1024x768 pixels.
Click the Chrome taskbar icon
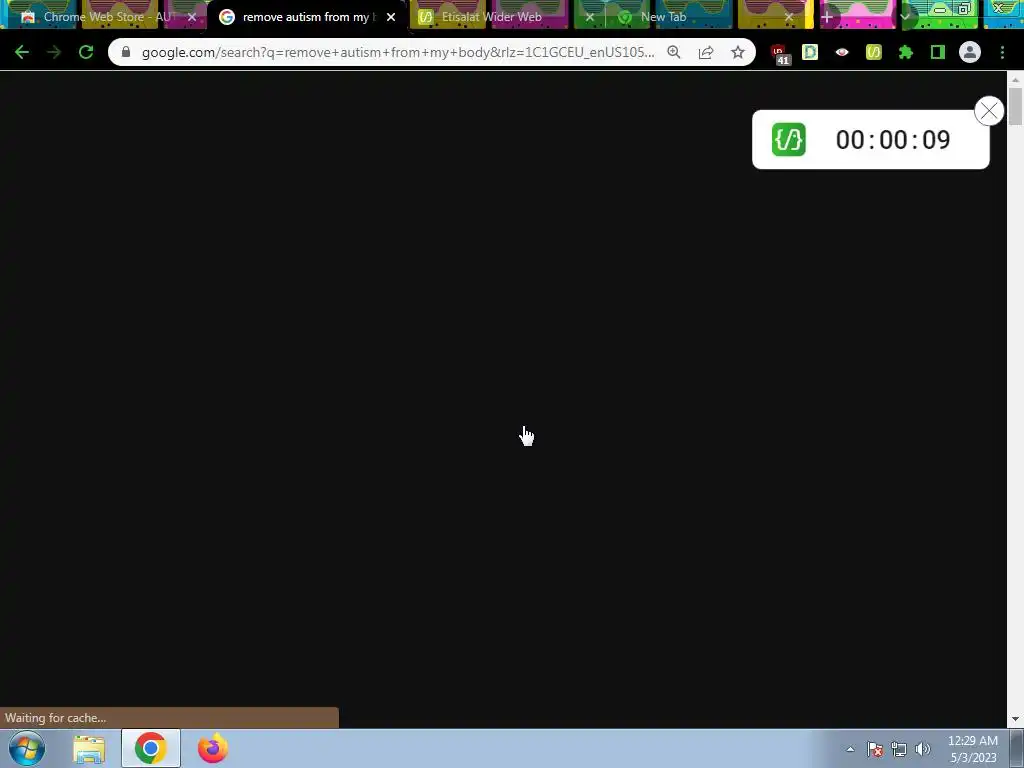150,748
